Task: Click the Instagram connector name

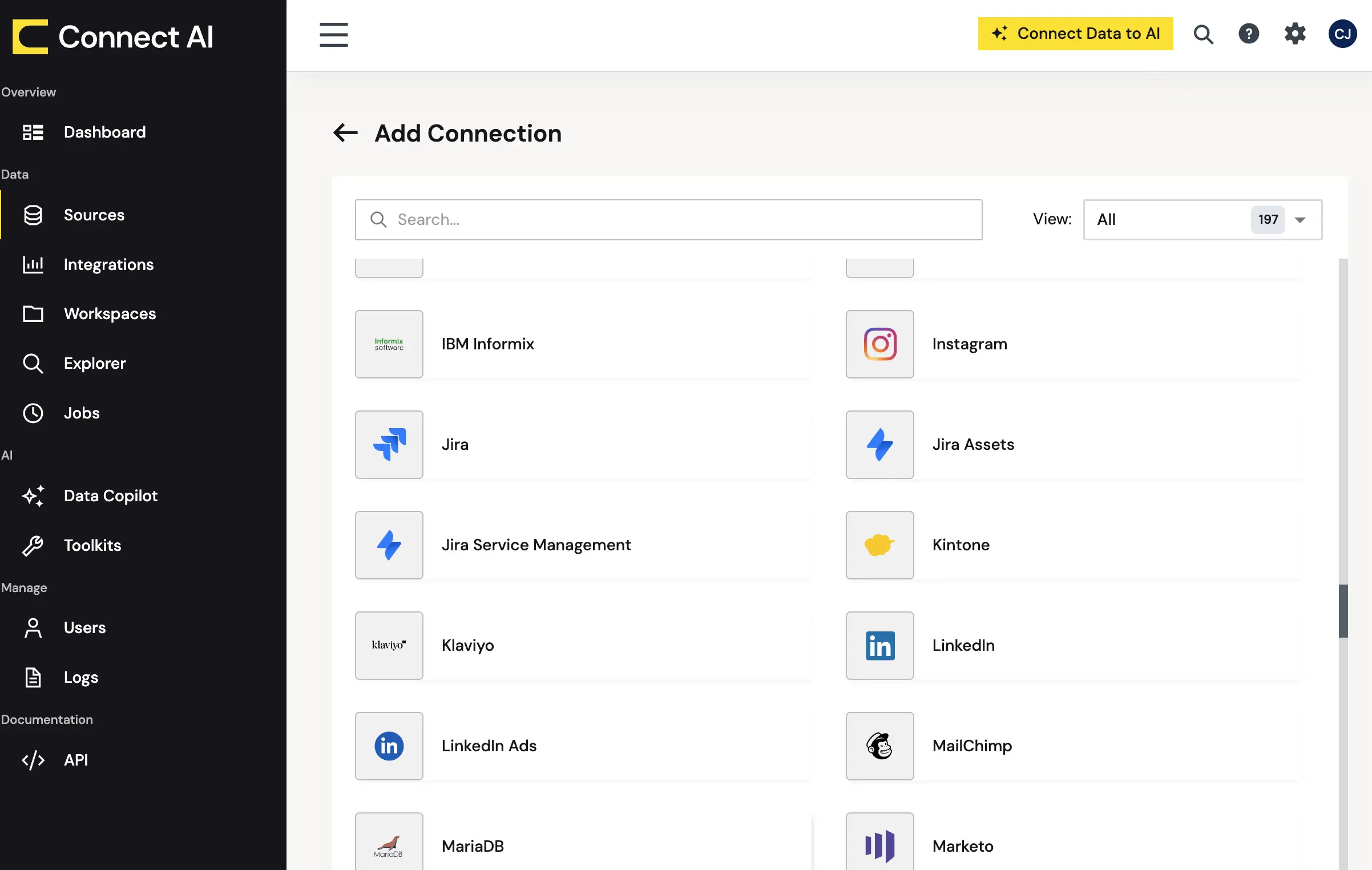Action: pyautogui.click(x=970, y=344)
